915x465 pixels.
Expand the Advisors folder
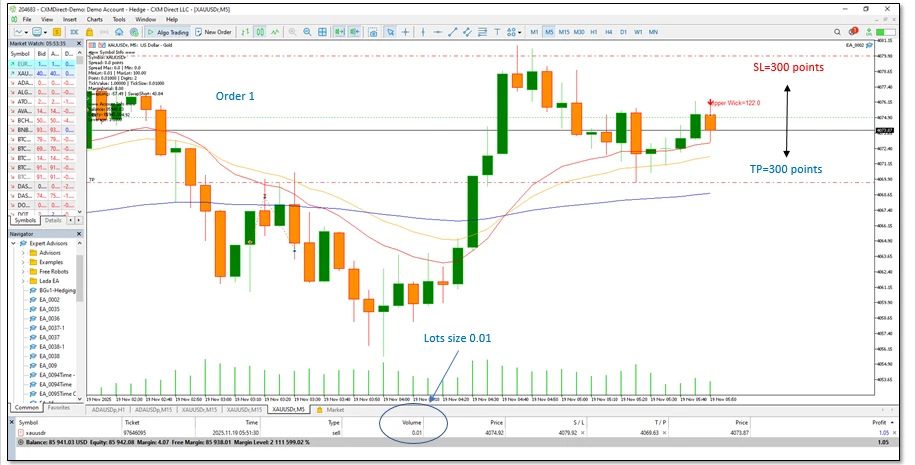point(23,253)
